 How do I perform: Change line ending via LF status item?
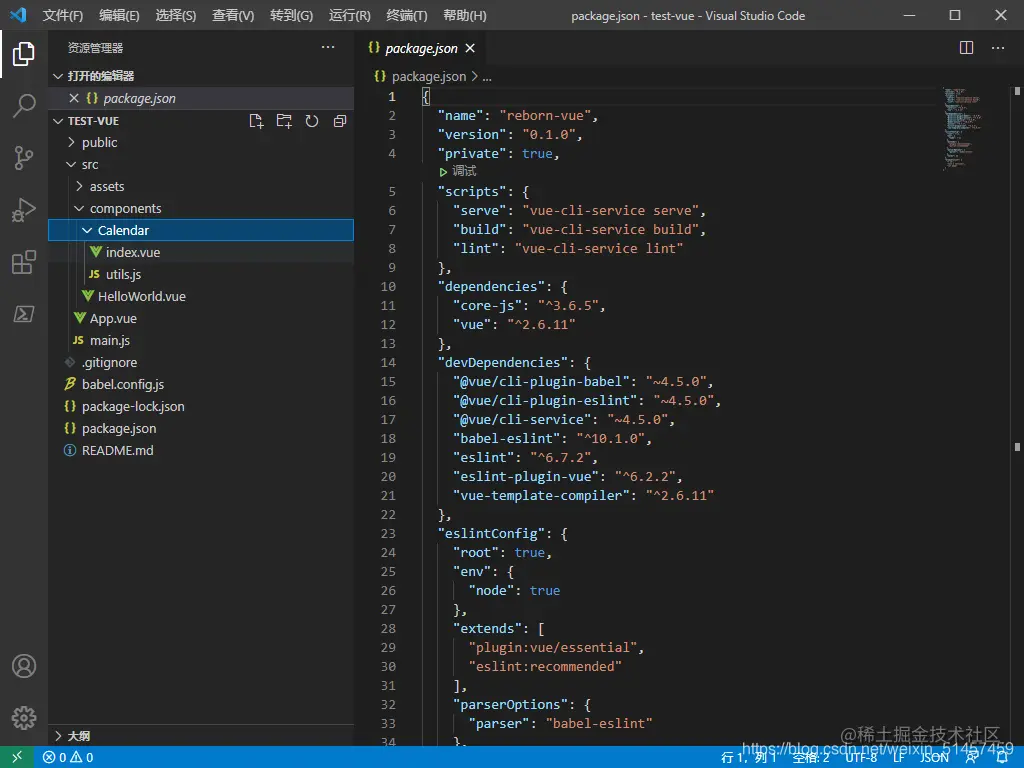899,758
